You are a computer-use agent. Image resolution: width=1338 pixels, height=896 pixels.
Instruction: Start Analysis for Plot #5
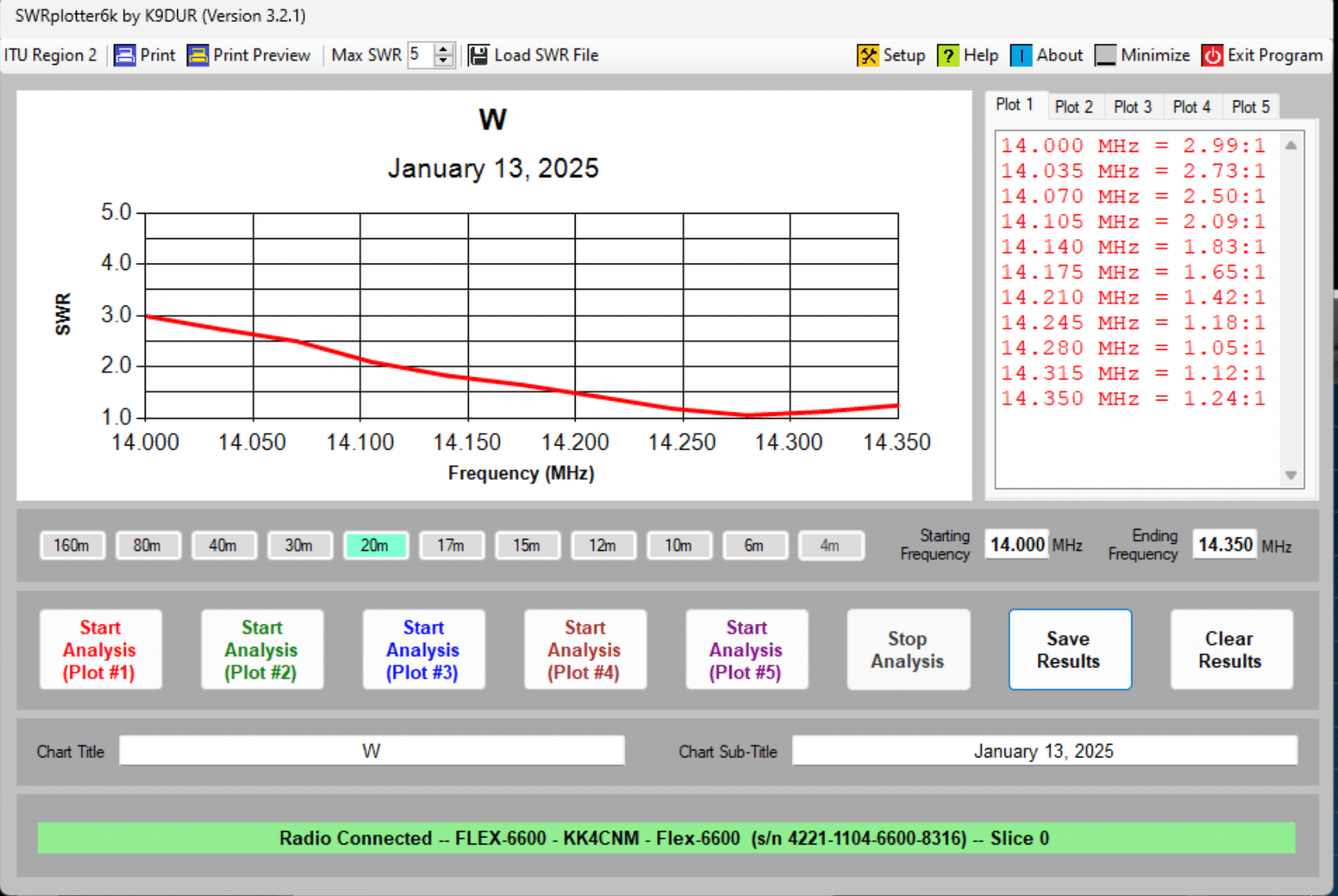click(x=747, y=650)
